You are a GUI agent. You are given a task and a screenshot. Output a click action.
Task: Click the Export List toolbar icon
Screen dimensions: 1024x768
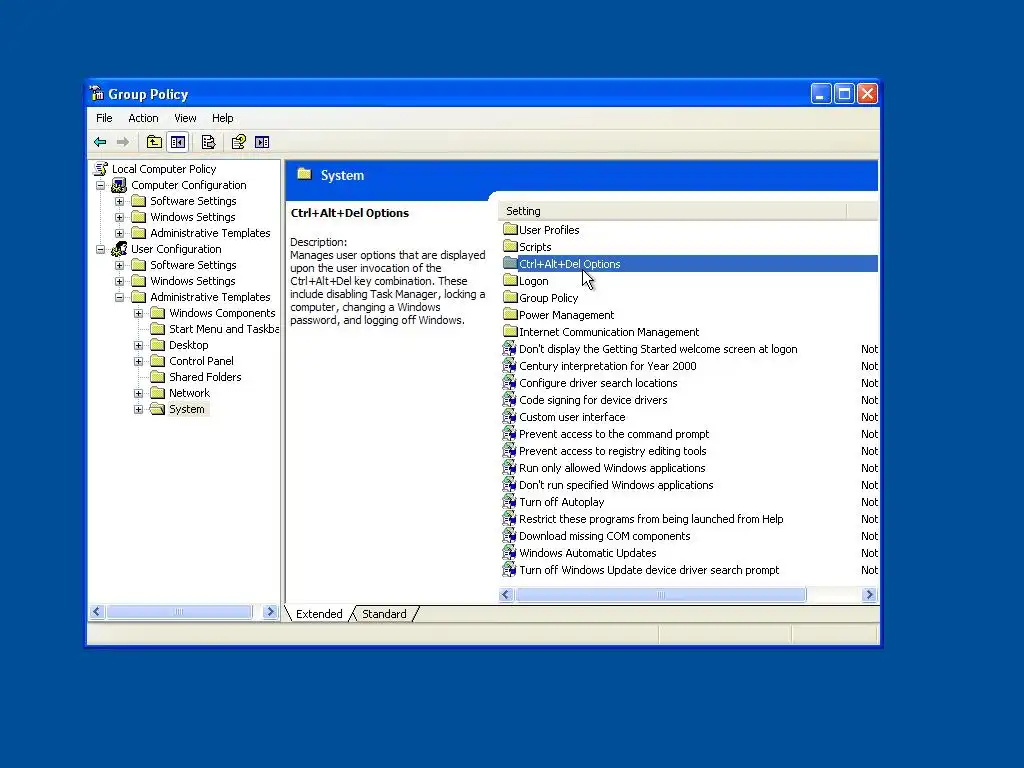(x=208, y=142)
